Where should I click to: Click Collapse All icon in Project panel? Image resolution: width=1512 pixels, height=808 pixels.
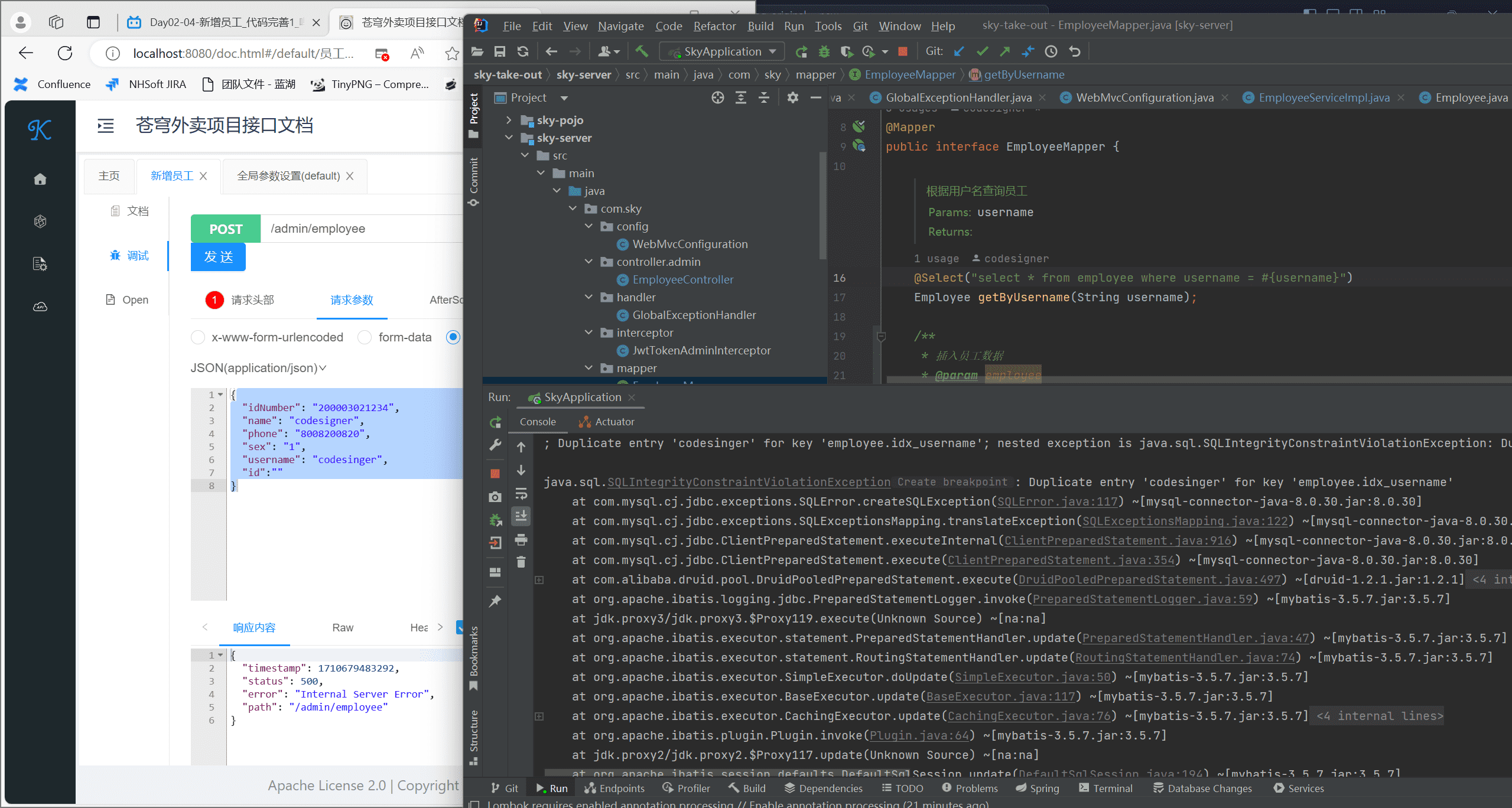(x=763, y=98)
